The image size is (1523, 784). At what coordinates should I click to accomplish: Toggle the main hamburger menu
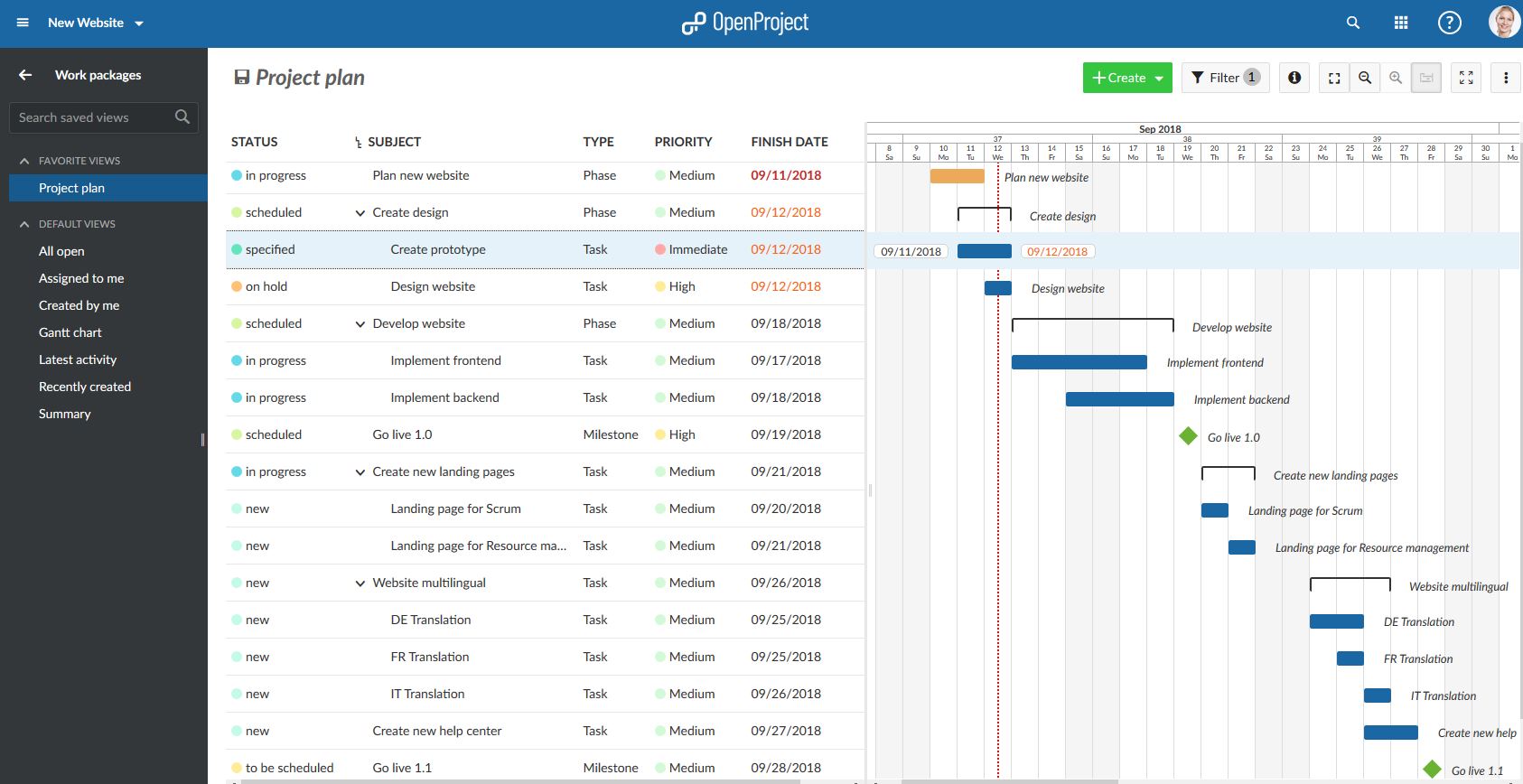pyautogui.click(x=23, y=23)
